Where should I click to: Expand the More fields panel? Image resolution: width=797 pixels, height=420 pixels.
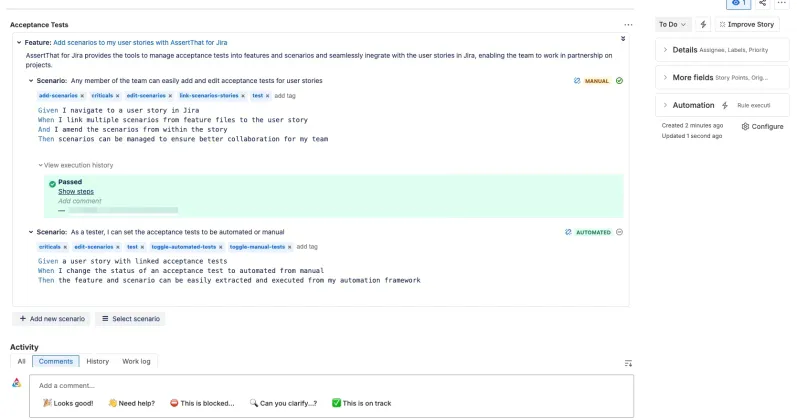pyautogui.click(x=722, y=77)
